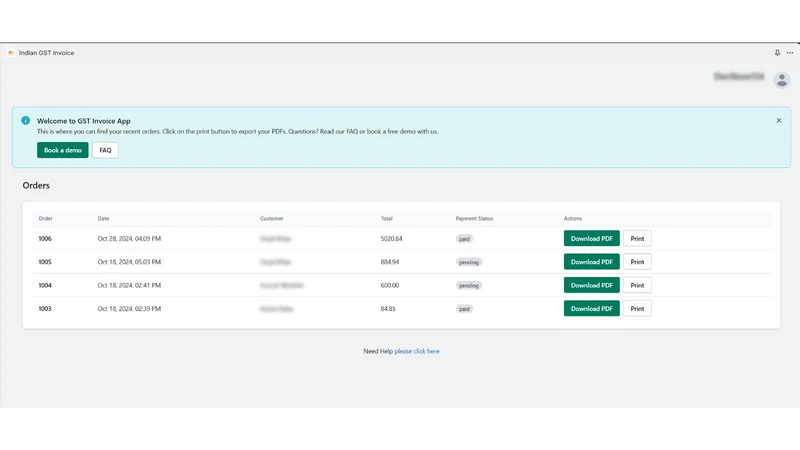Click the user avatar profile icon
Screen dimensions: 800x450
[782, 80]
